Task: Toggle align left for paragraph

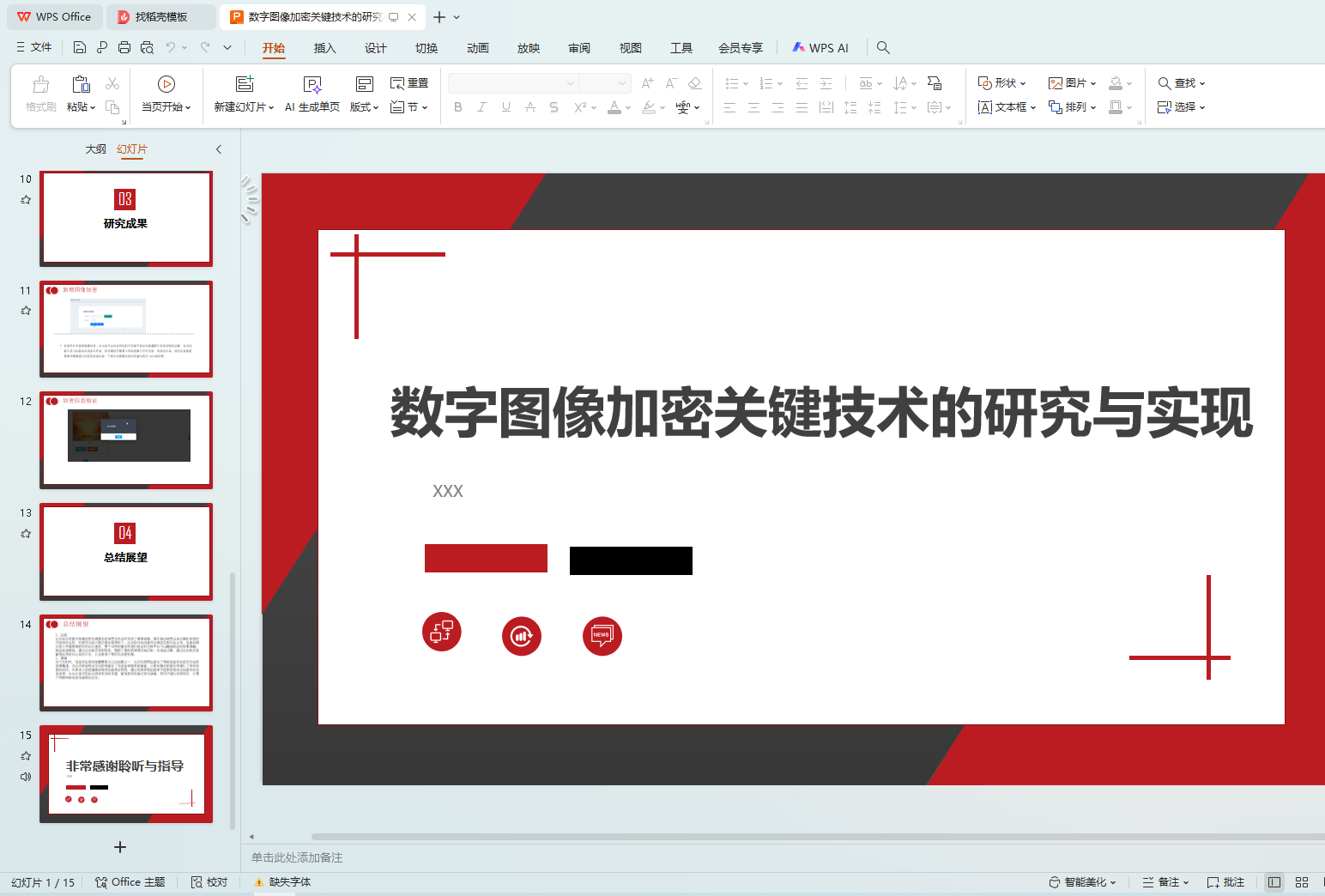Action: pos(729,107)
